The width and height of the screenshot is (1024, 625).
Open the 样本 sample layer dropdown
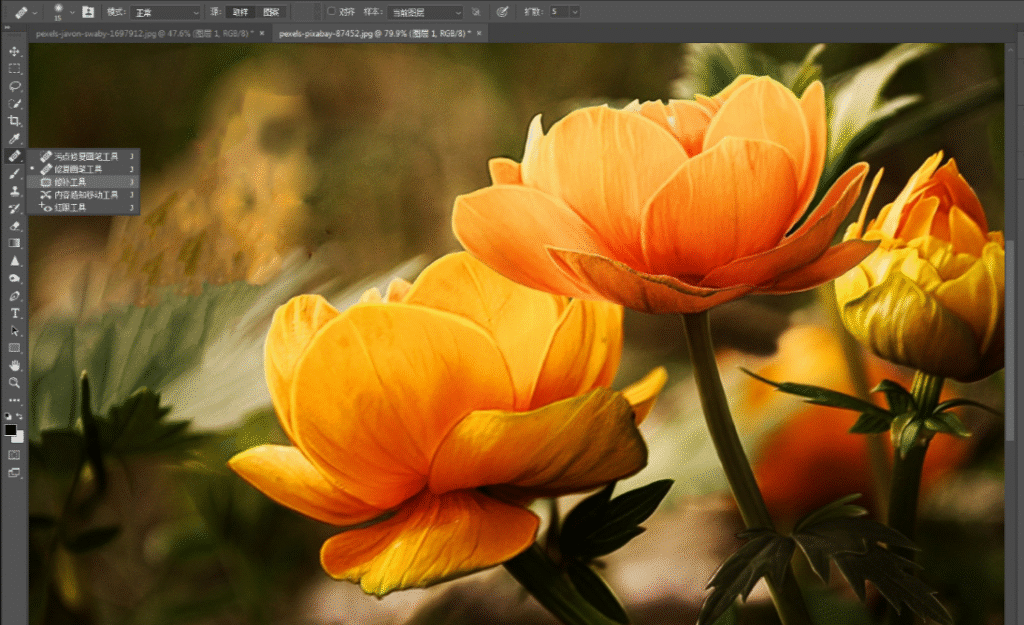click(425, 12)
